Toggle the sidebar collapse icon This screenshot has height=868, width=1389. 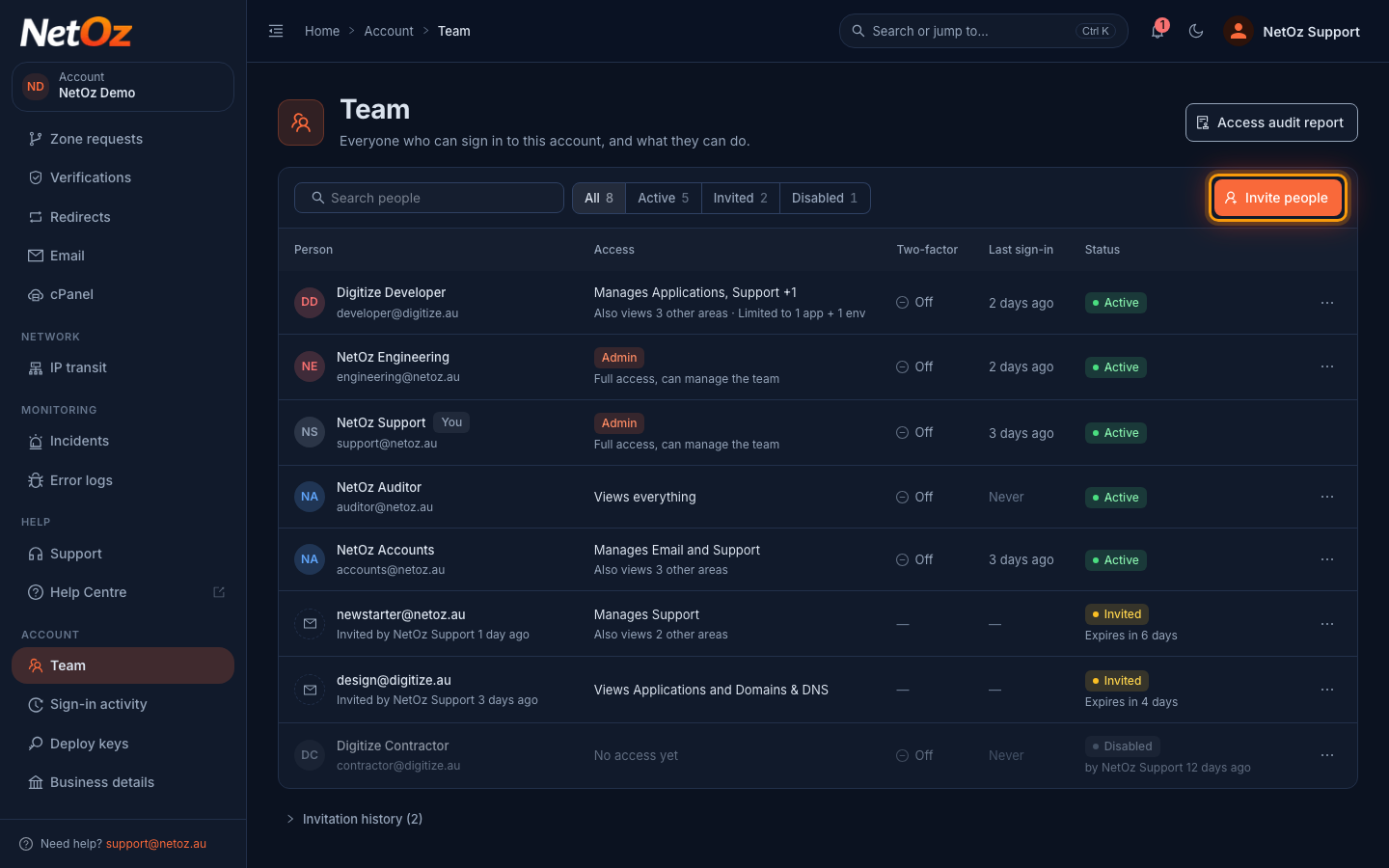276,31
